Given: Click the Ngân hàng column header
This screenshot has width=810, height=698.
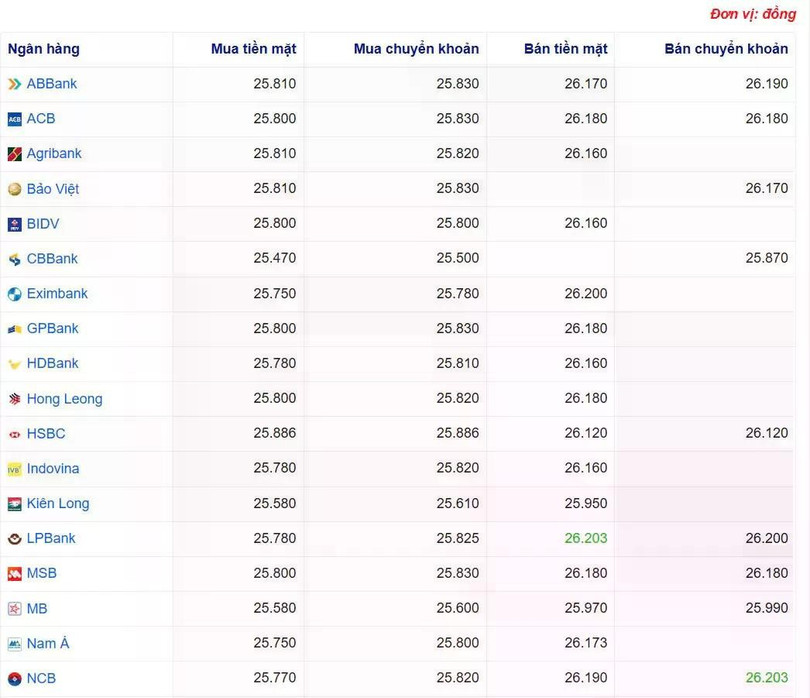Looking at the screenshot, I should (x=44, y=49).
